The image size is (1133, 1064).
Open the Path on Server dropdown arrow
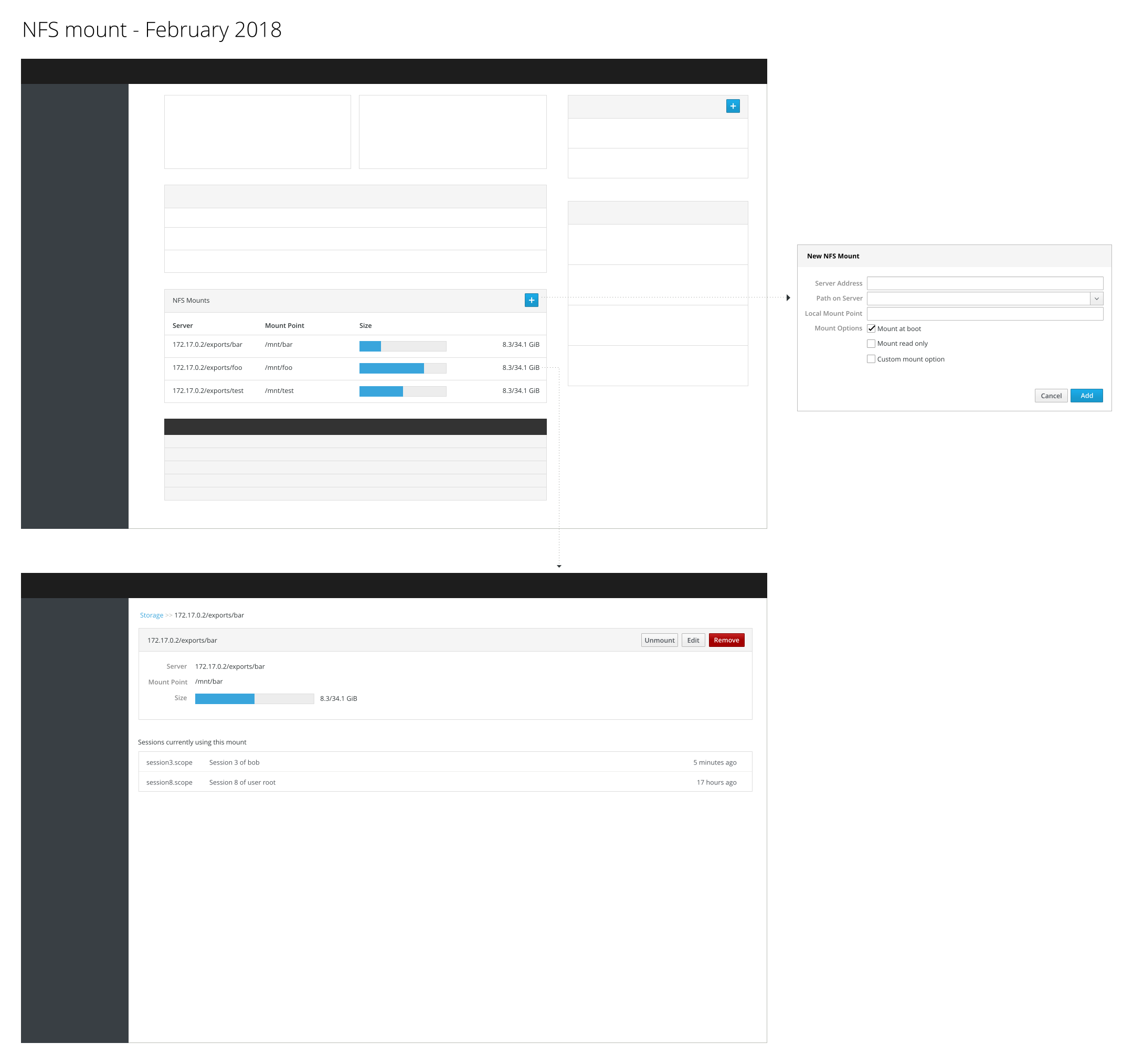pyautogui.click(x=1096, y=299)
